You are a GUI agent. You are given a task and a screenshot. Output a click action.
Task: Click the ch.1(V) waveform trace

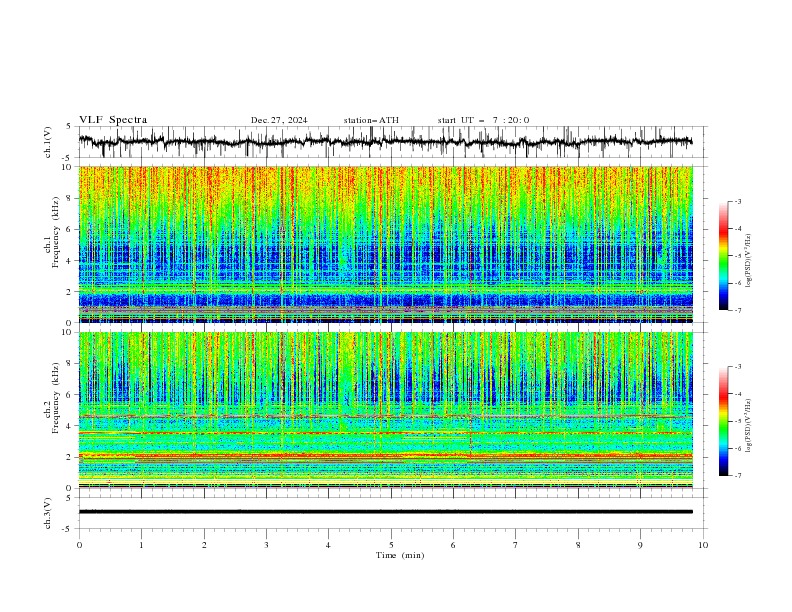(386, 142)
